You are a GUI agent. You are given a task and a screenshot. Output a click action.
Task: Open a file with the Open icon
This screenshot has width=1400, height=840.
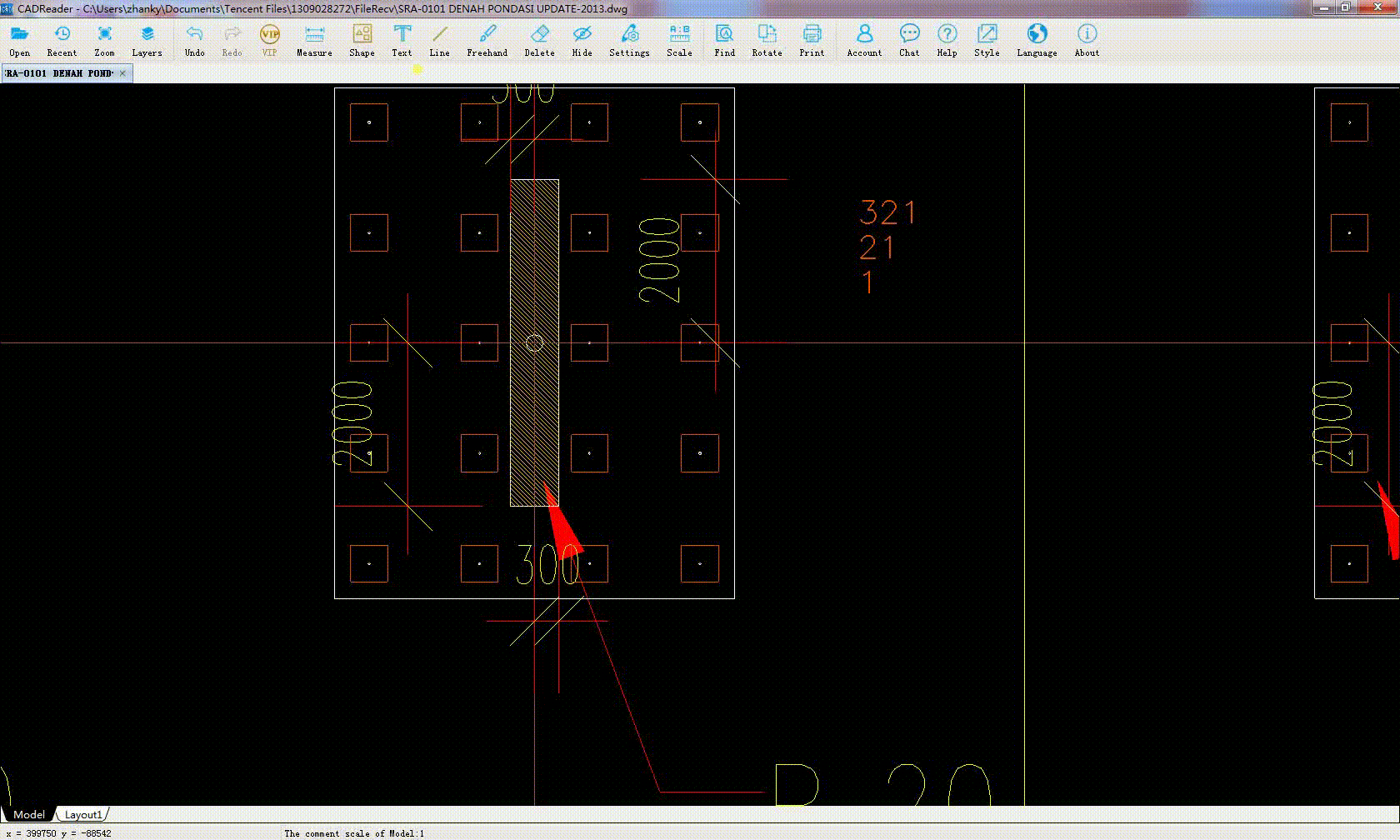coord(19,40)
